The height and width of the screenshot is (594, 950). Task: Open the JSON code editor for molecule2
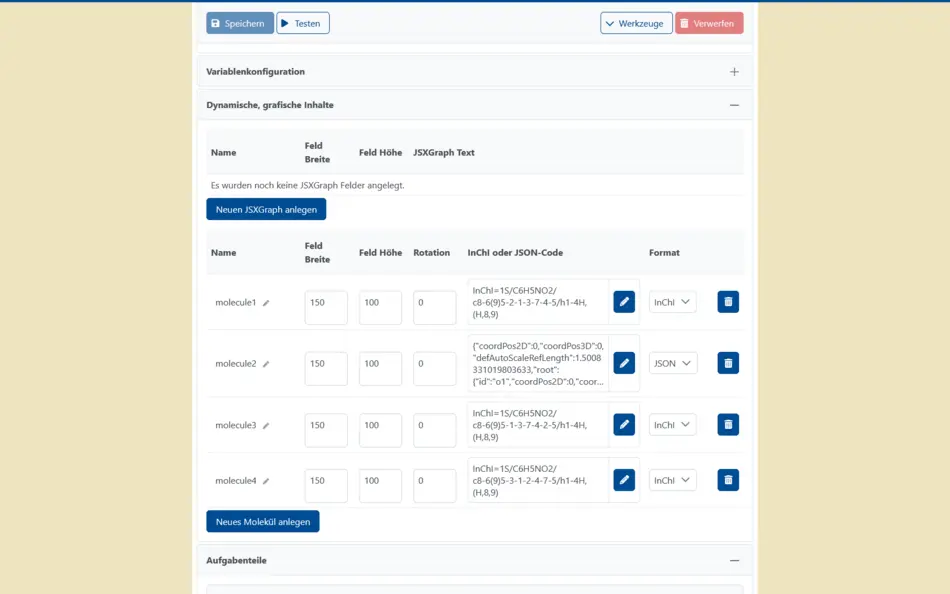624,363
